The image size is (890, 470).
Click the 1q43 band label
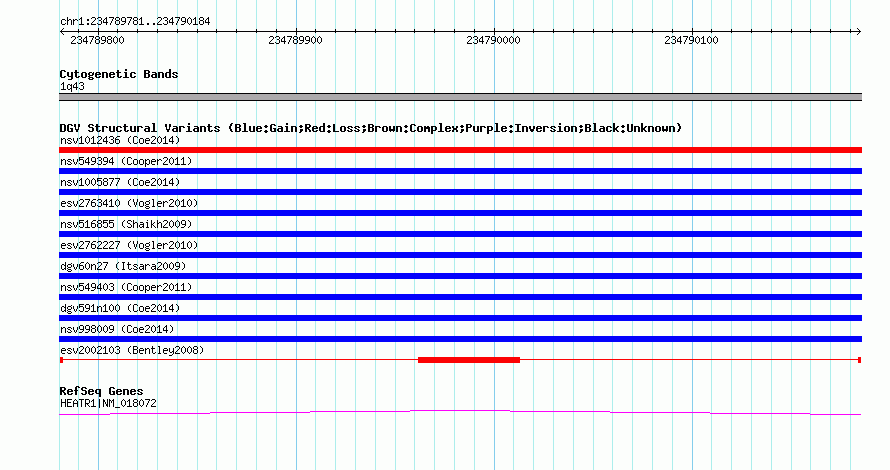[x=72, y=86]
